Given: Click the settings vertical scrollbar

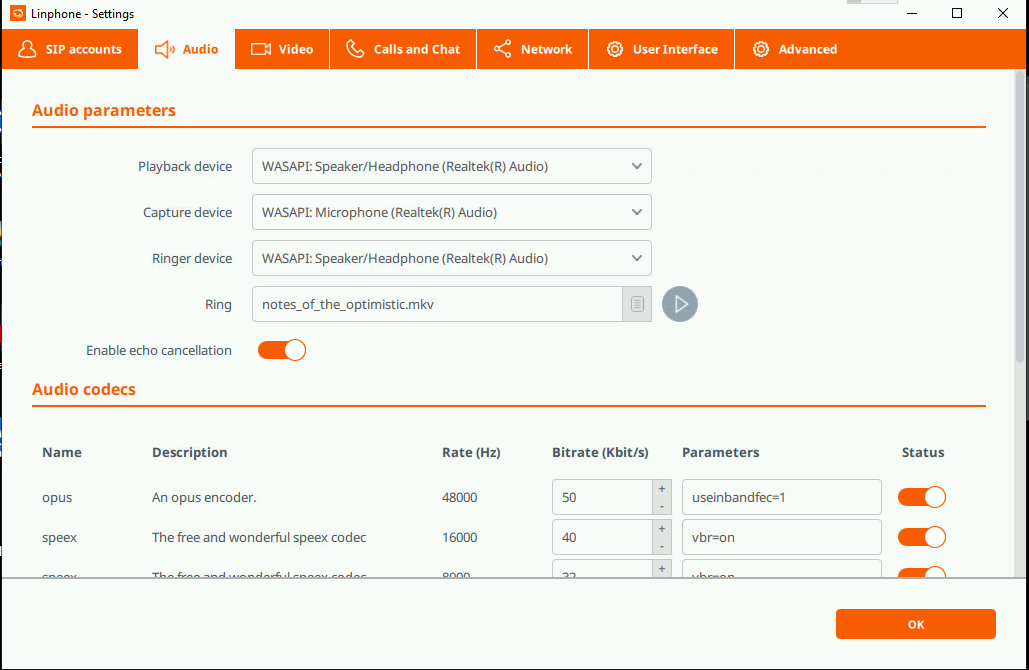Looking at the screenshot, I should pos(1020,220).
